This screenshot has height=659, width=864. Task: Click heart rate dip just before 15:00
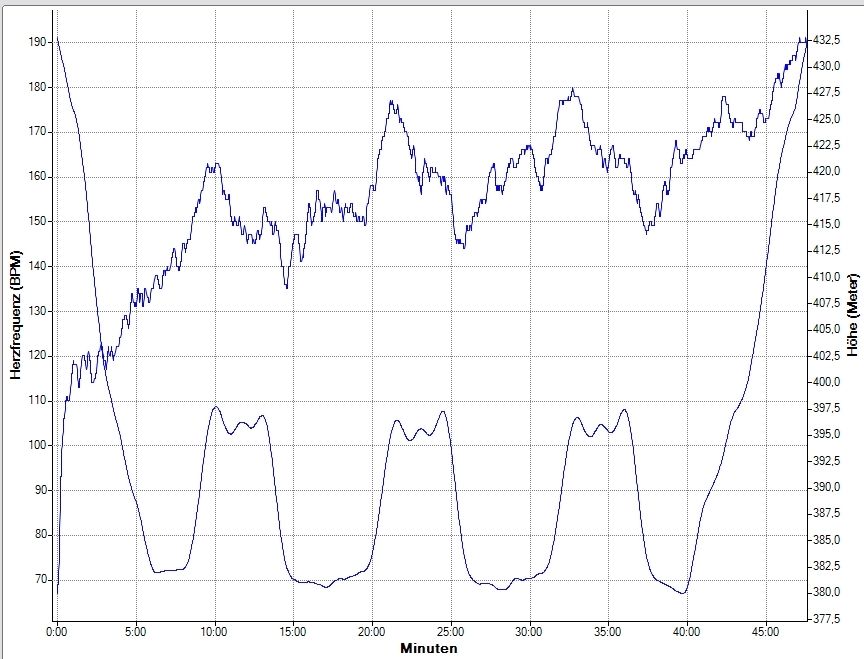[286, 287]
